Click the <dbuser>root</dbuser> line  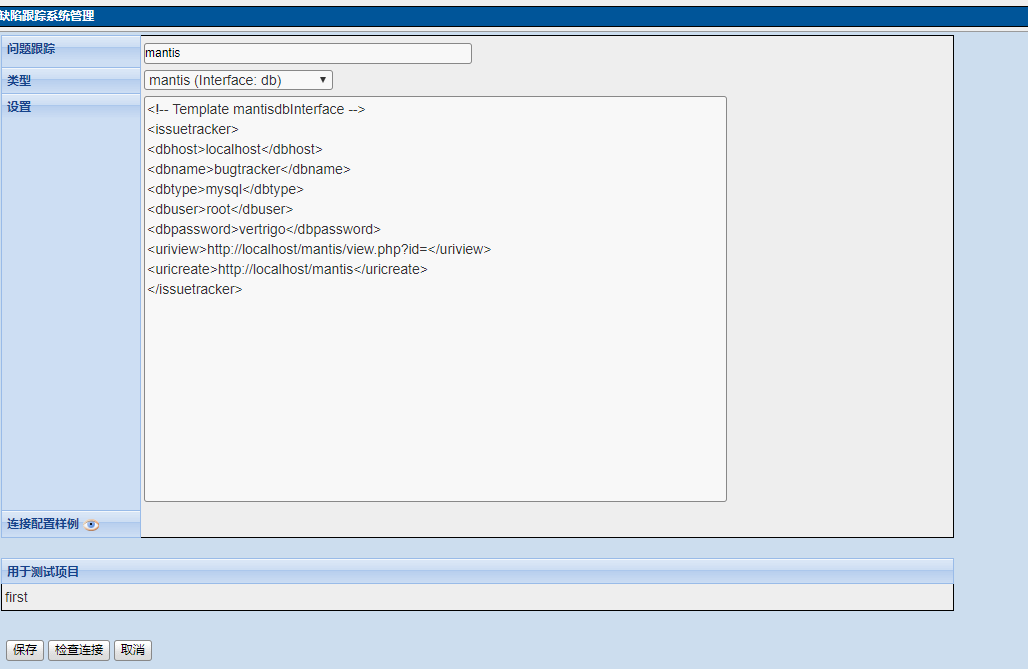(220, 209)
